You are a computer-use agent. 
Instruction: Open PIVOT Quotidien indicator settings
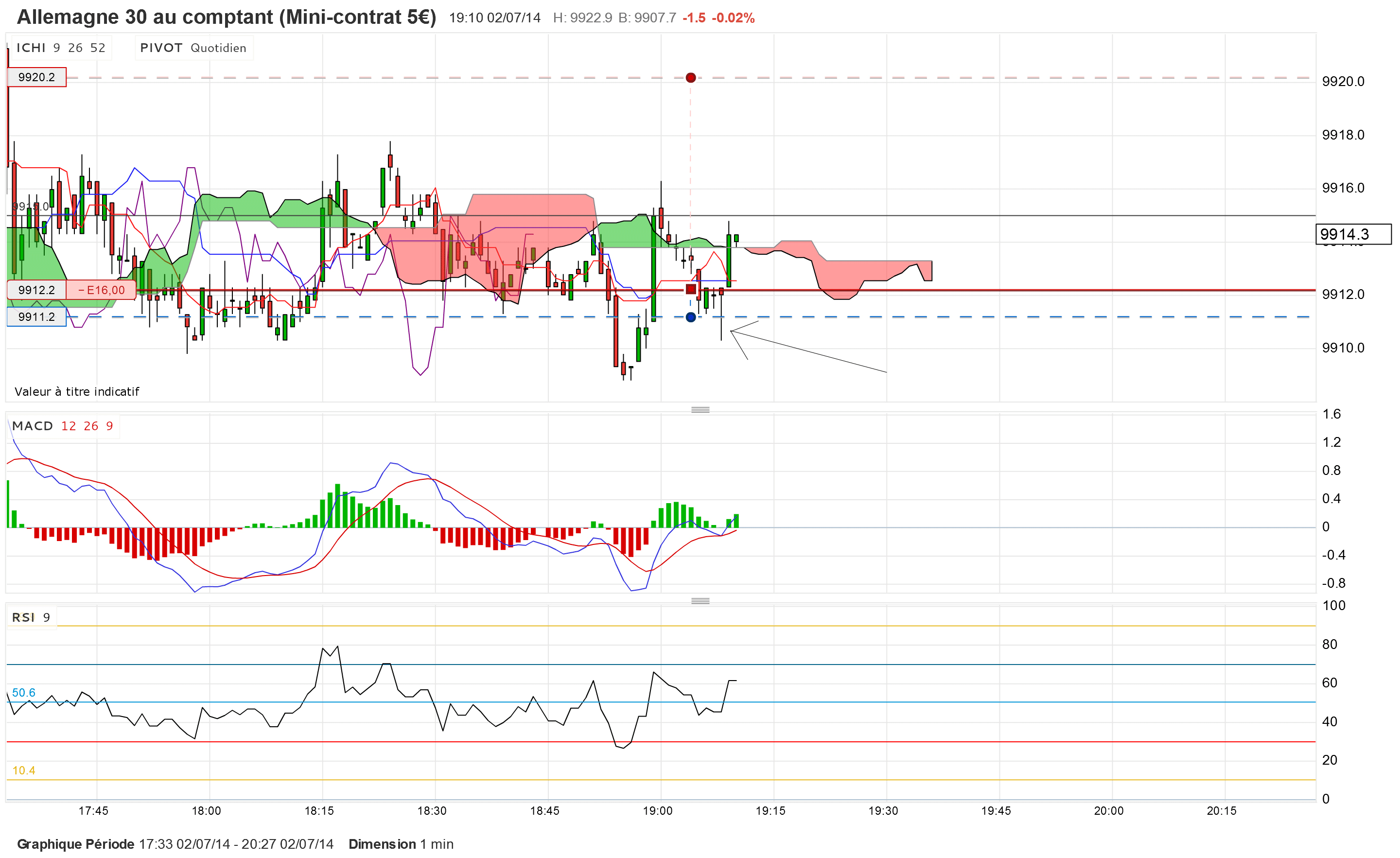[193, 48]
